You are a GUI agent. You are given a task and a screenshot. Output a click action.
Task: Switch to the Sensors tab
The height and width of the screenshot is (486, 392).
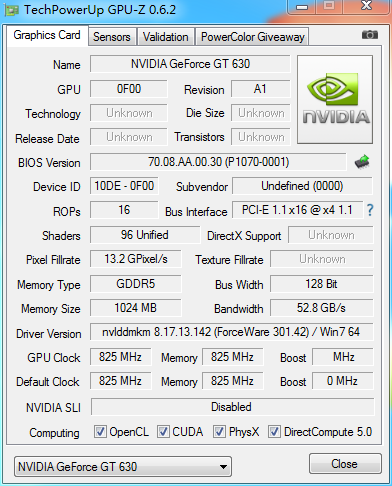112,37
